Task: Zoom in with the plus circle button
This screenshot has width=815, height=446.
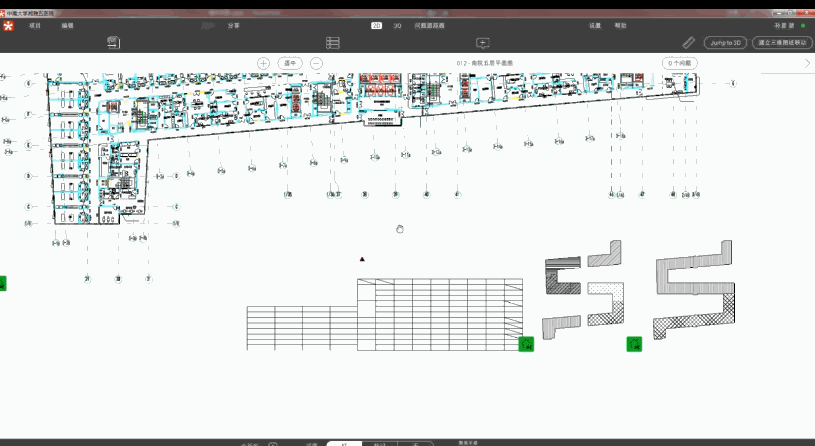Action: click(x=263, y=63)
